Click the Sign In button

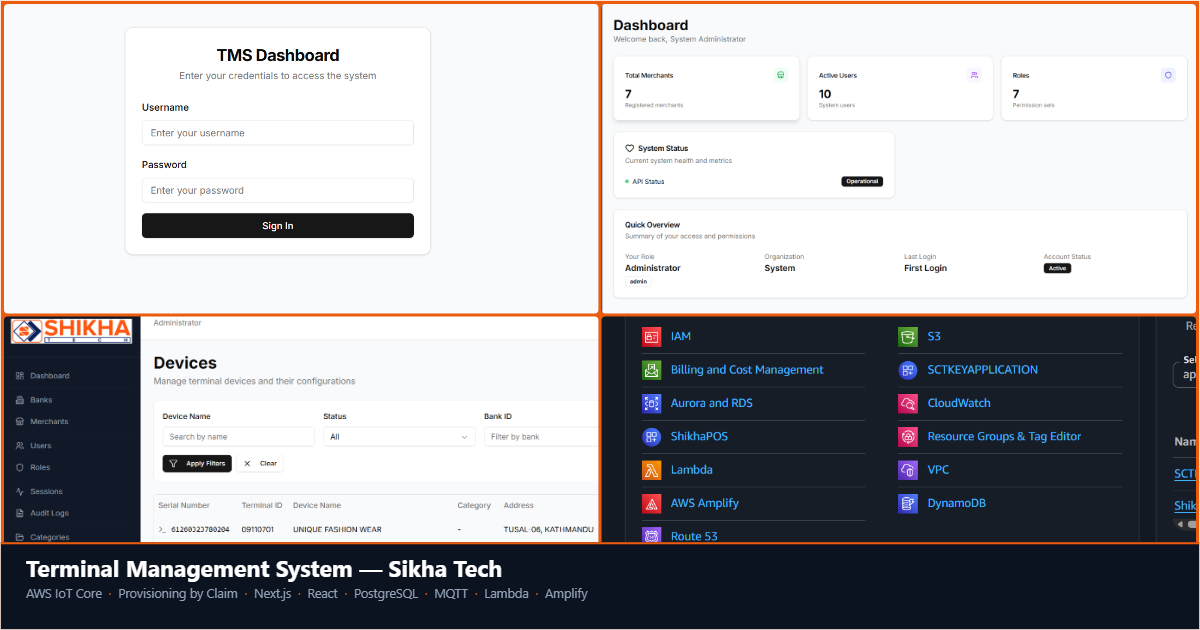click(278, 226)
